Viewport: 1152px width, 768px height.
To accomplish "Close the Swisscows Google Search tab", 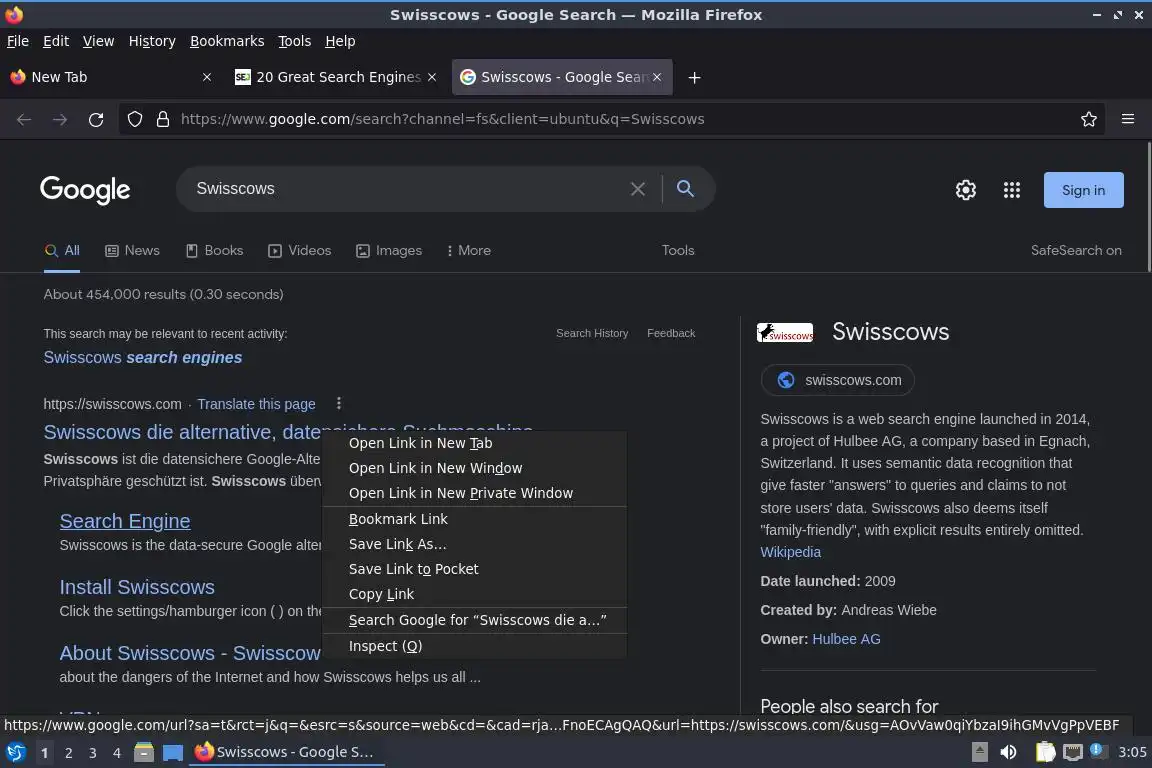I will click(x=657, y=77).
